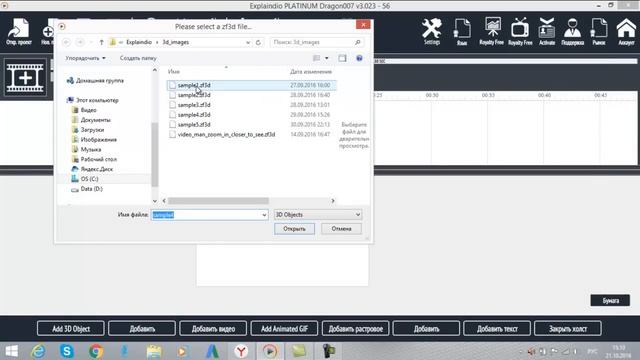Click the 00:40 mark on the timeline
The width and height of the screenshot is (640, 360).
[544, 95]
